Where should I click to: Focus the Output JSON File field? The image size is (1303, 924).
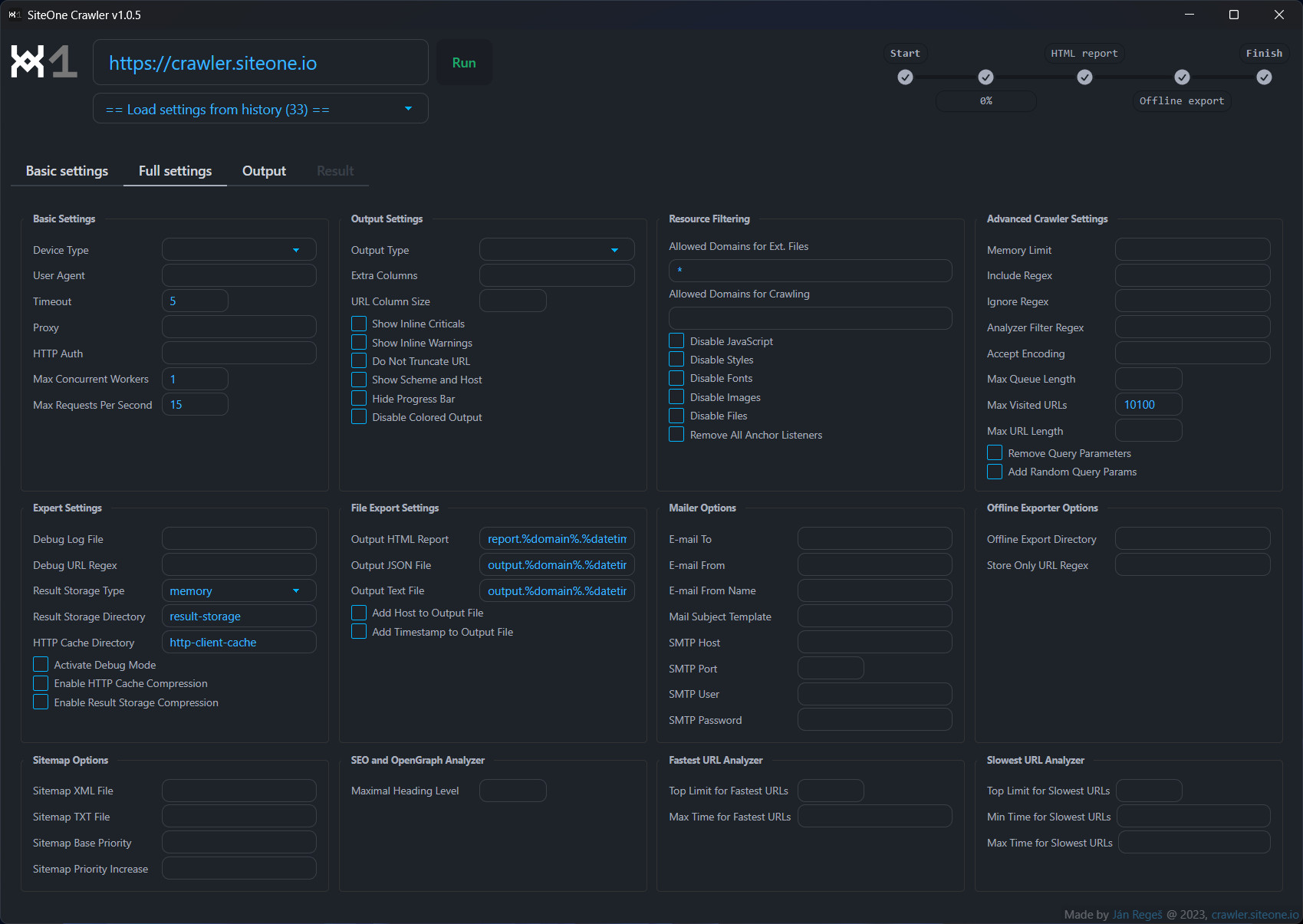click(x=557, y=564)
